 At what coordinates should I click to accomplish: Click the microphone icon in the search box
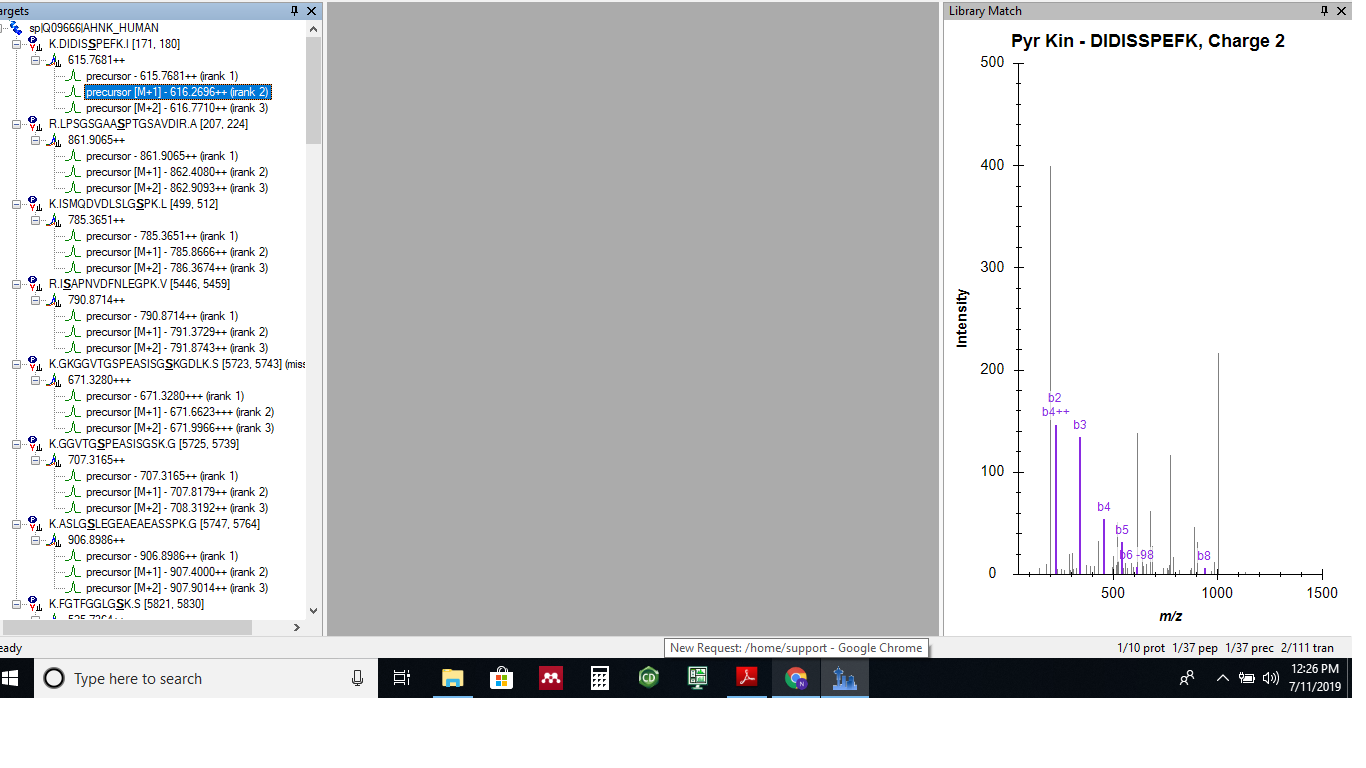(357, 679)
